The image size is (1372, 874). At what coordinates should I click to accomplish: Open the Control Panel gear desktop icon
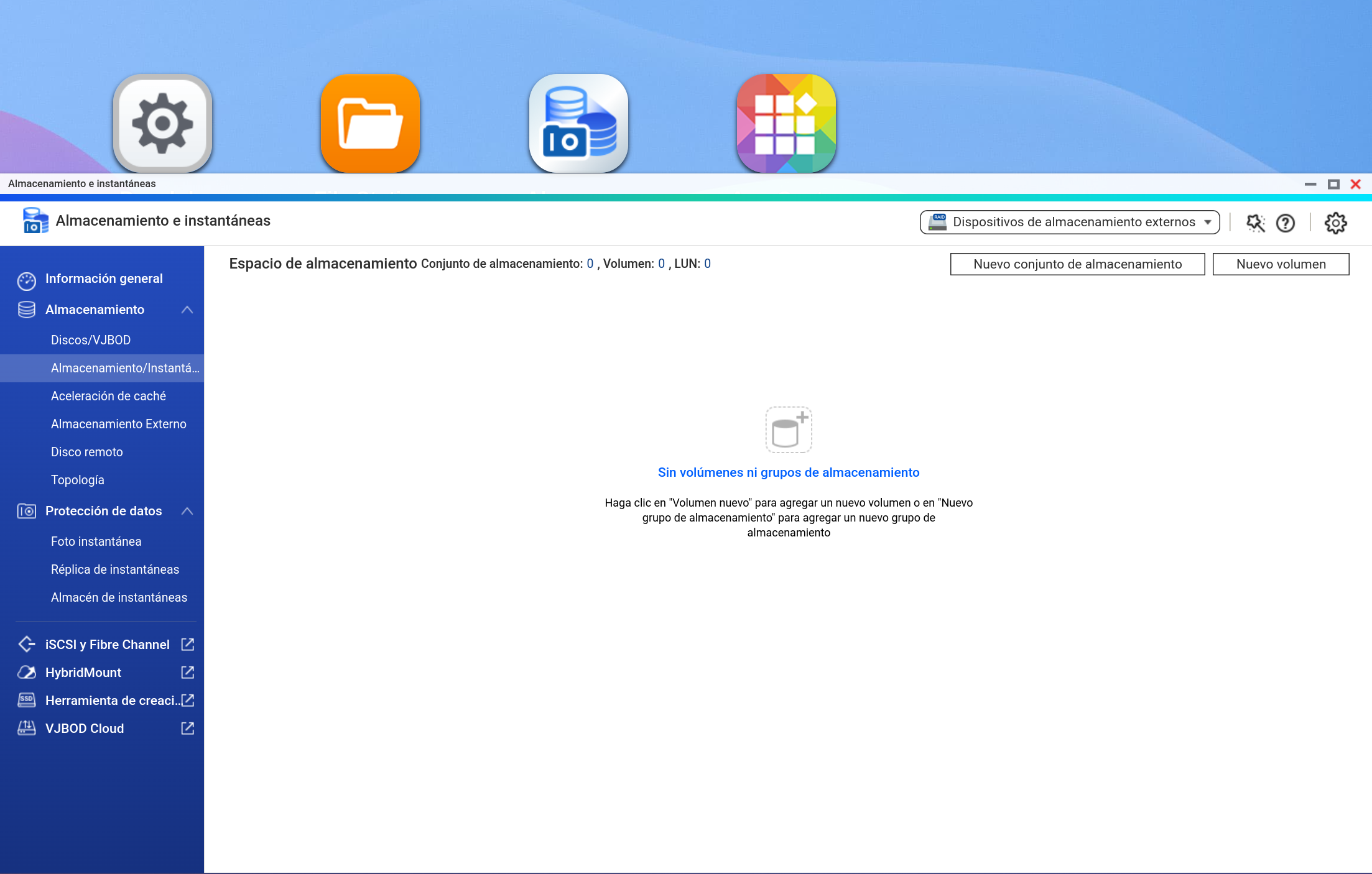tap(162, 123)
